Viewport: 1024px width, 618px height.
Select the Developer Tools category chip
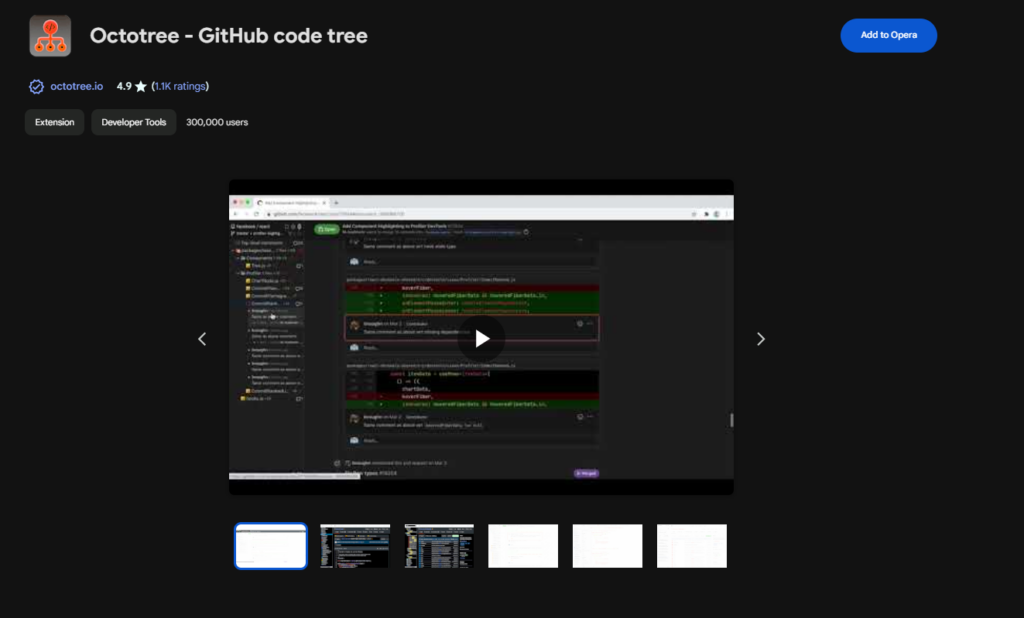point(134,122)
